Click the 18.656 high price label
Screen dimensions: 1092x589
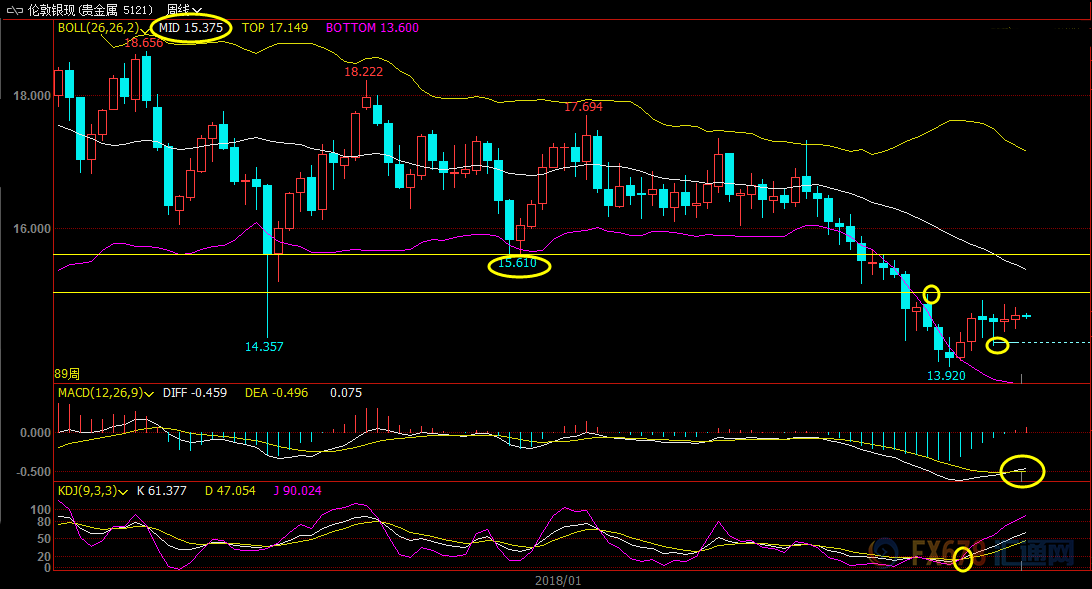pyautogui.click(x=143, y=44)
